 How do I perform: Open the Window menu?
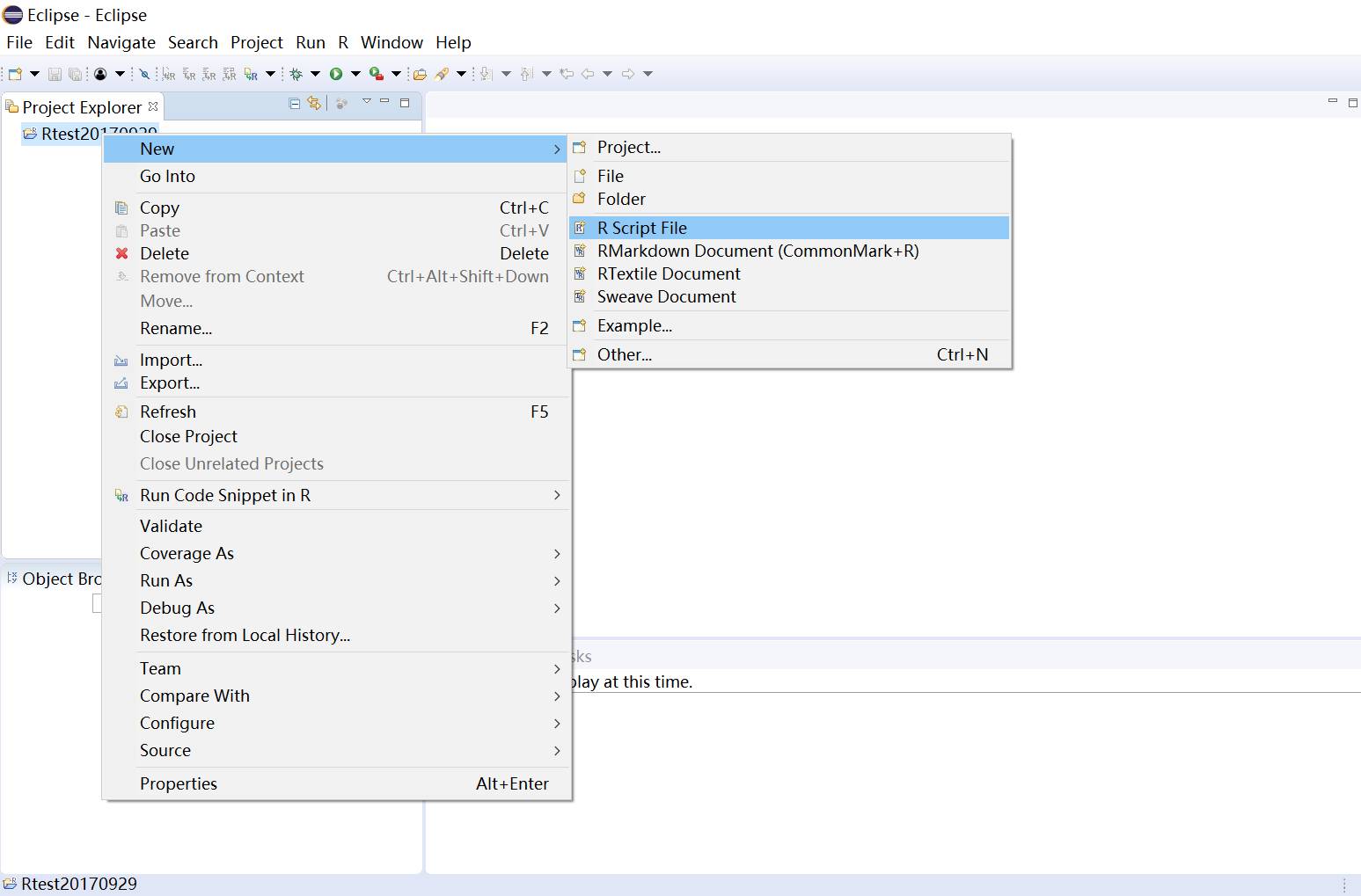(x=391, y=42)
